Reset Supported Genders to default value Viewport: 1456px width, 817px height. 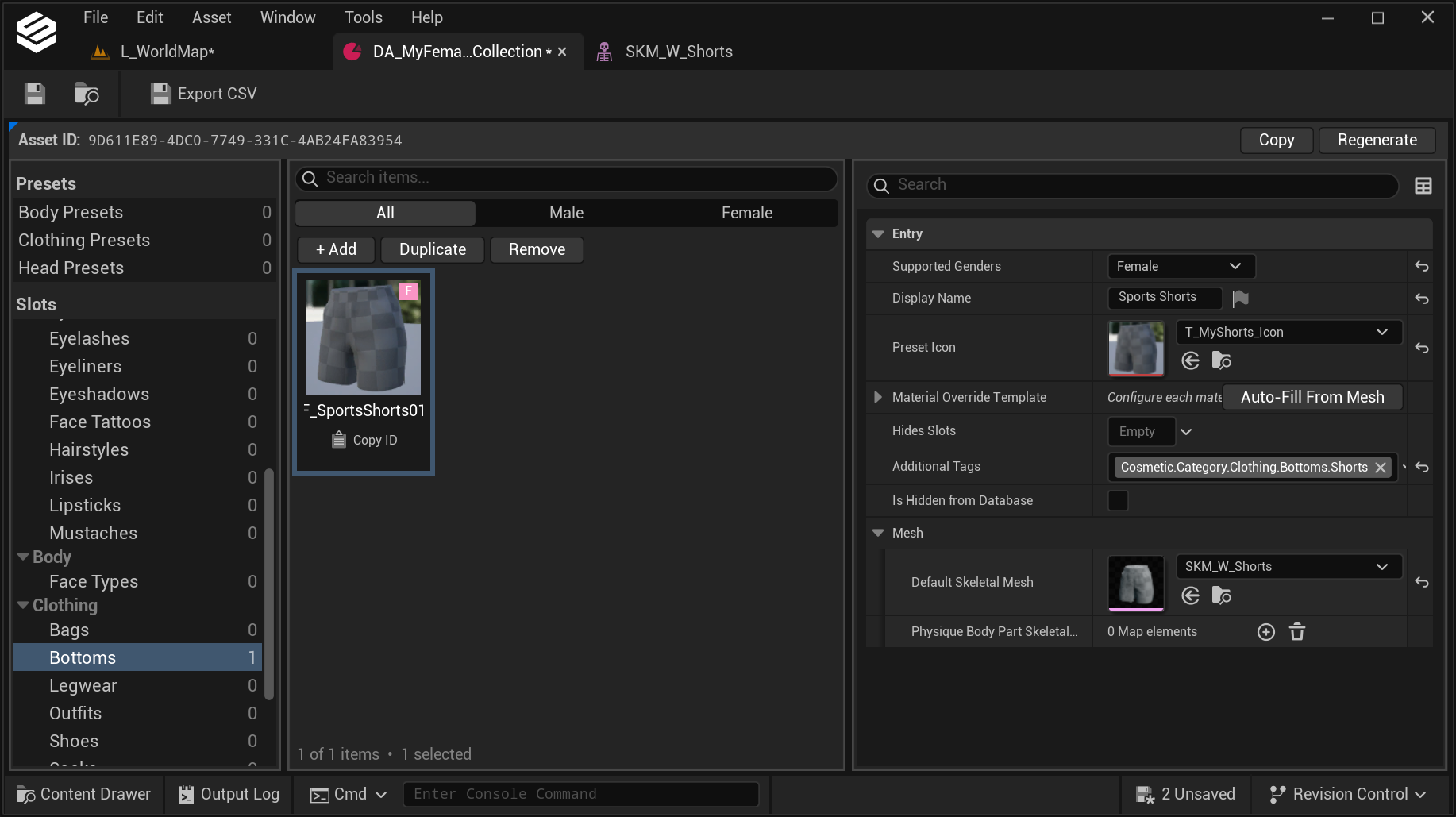pos(1421,267)
